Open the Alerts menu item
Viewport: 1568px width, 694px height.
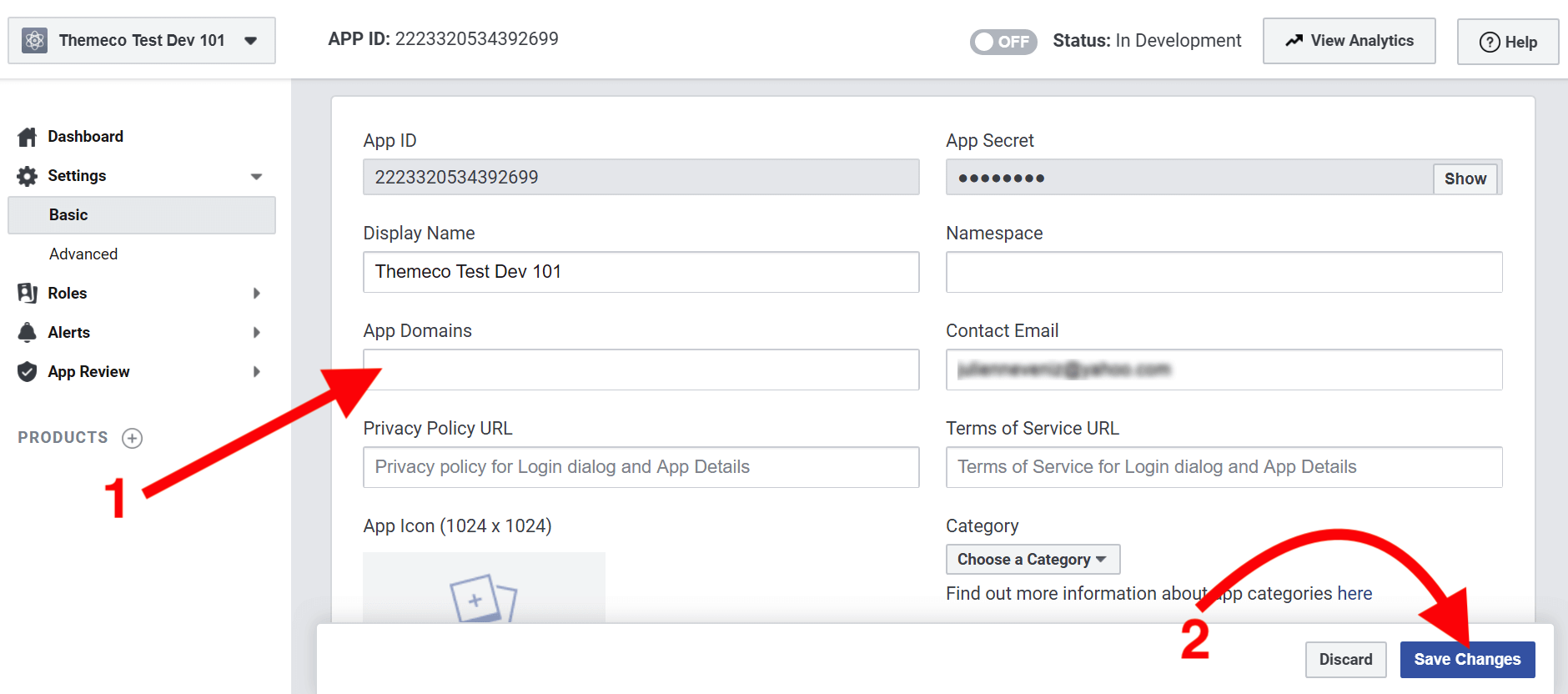[x=69, y=333]
